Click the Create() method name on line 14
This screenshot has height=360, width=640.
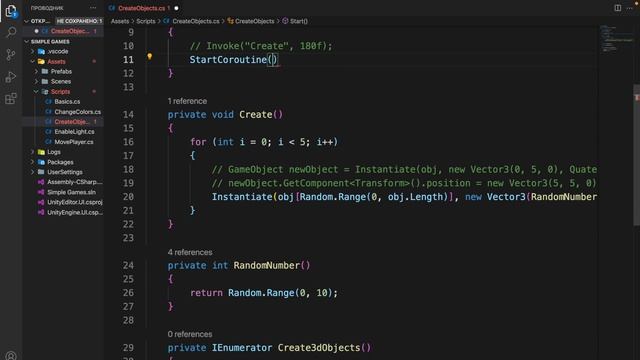(256, 115)
